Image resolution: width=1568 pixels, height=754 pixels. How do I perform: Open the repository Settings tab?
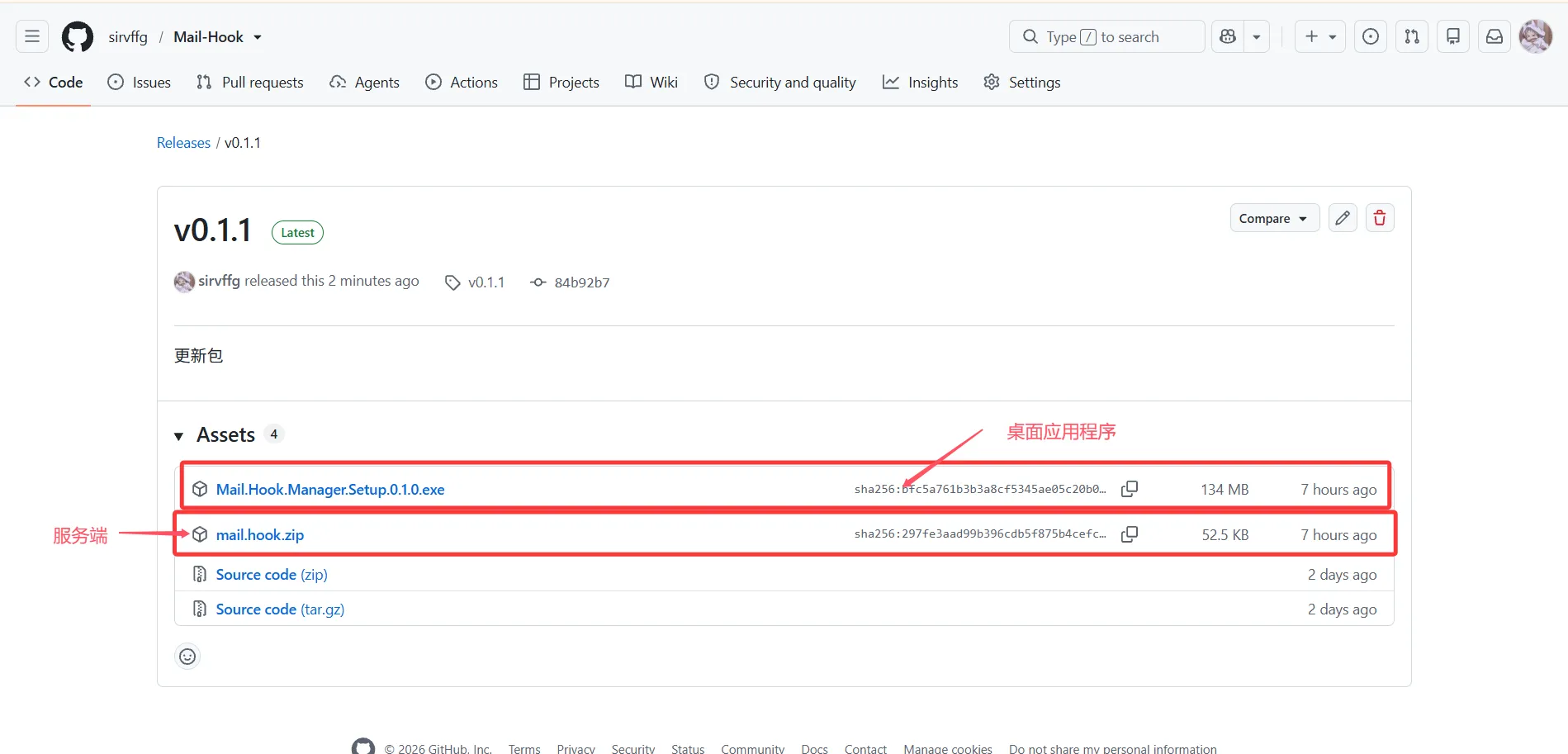[1022, 83]
